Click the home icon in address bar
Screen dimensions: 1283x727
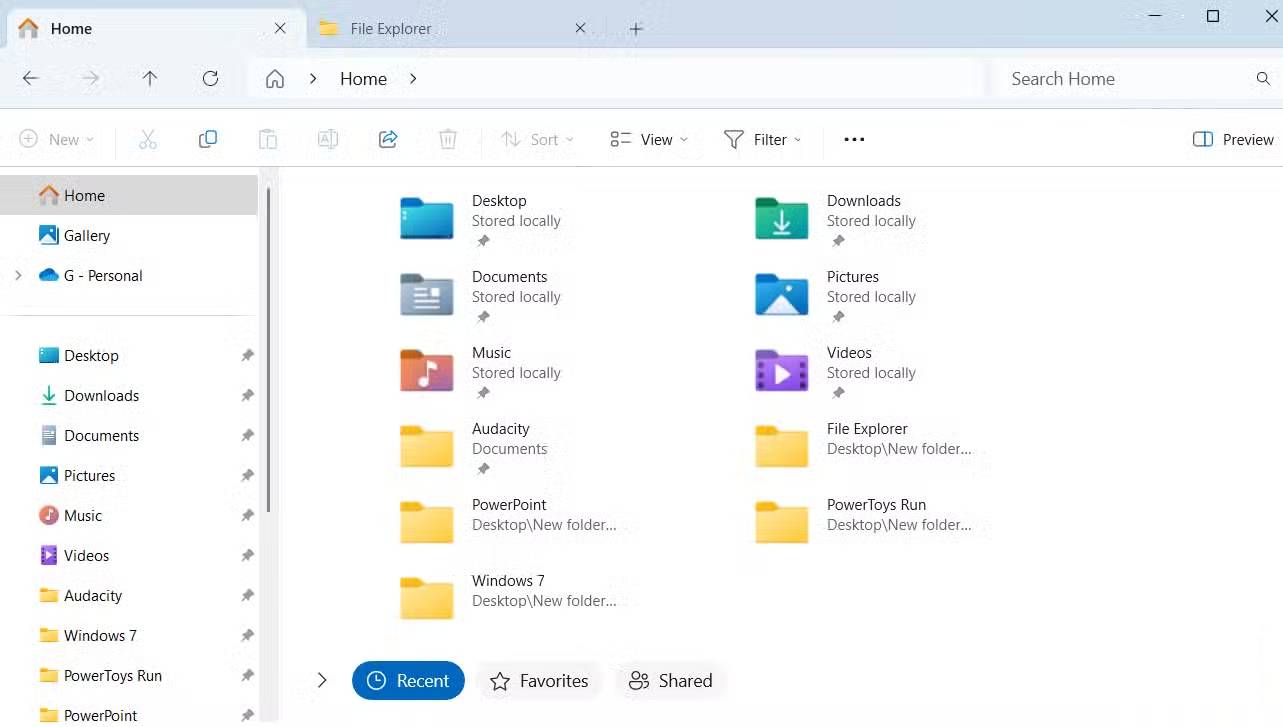coord(275,79)
